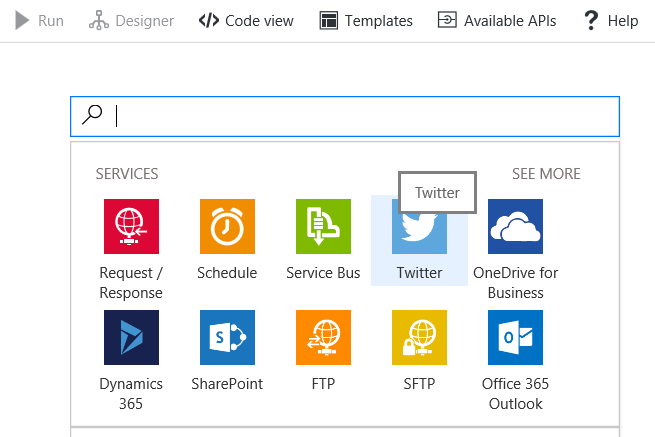Click the SEE MORE services link
The height and width of the screenshot is (437, 655).
tap(546, 174)
